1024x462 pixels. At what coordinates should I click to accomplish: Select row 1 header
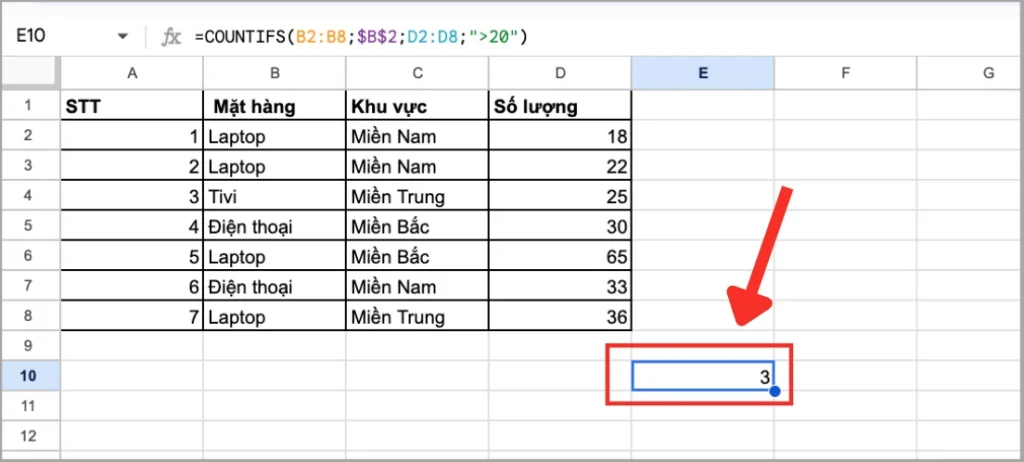tap(31, 105)
